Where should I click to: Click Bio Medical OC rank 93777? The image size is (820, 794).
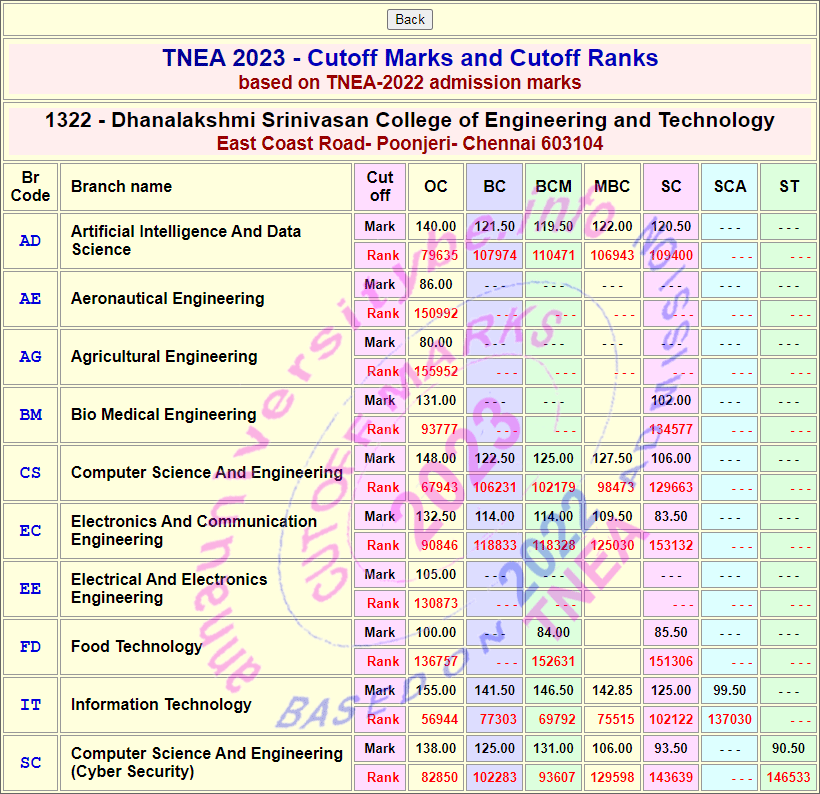(439, 429)
